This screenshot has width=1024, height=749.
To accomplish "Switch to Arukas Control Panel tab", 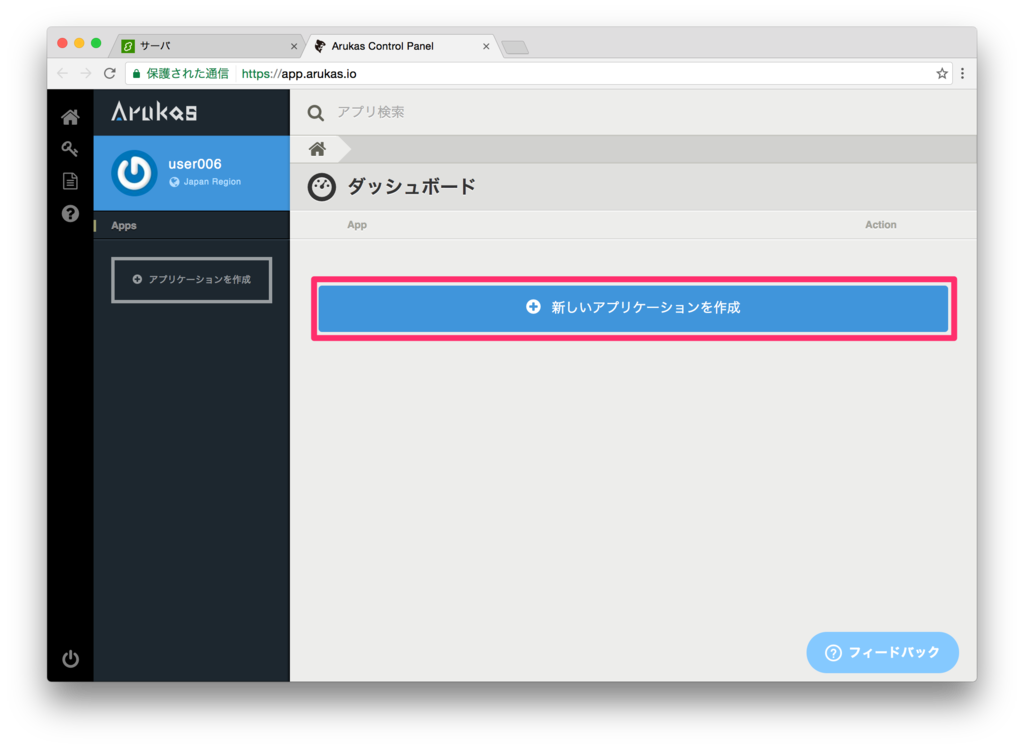I will pos(400,46).
